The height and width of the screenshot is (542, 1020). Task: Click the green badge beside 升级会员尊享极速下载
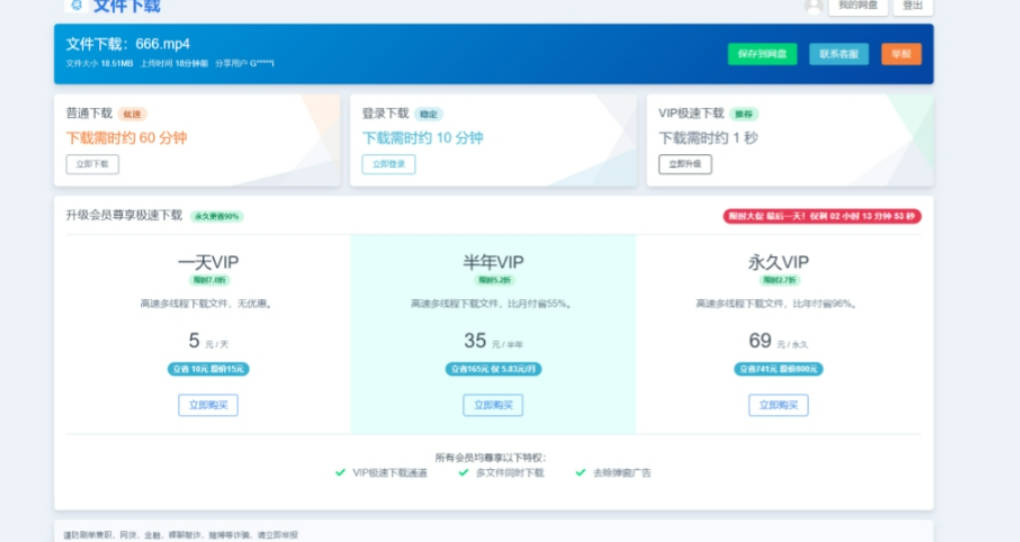pos(217,216)
